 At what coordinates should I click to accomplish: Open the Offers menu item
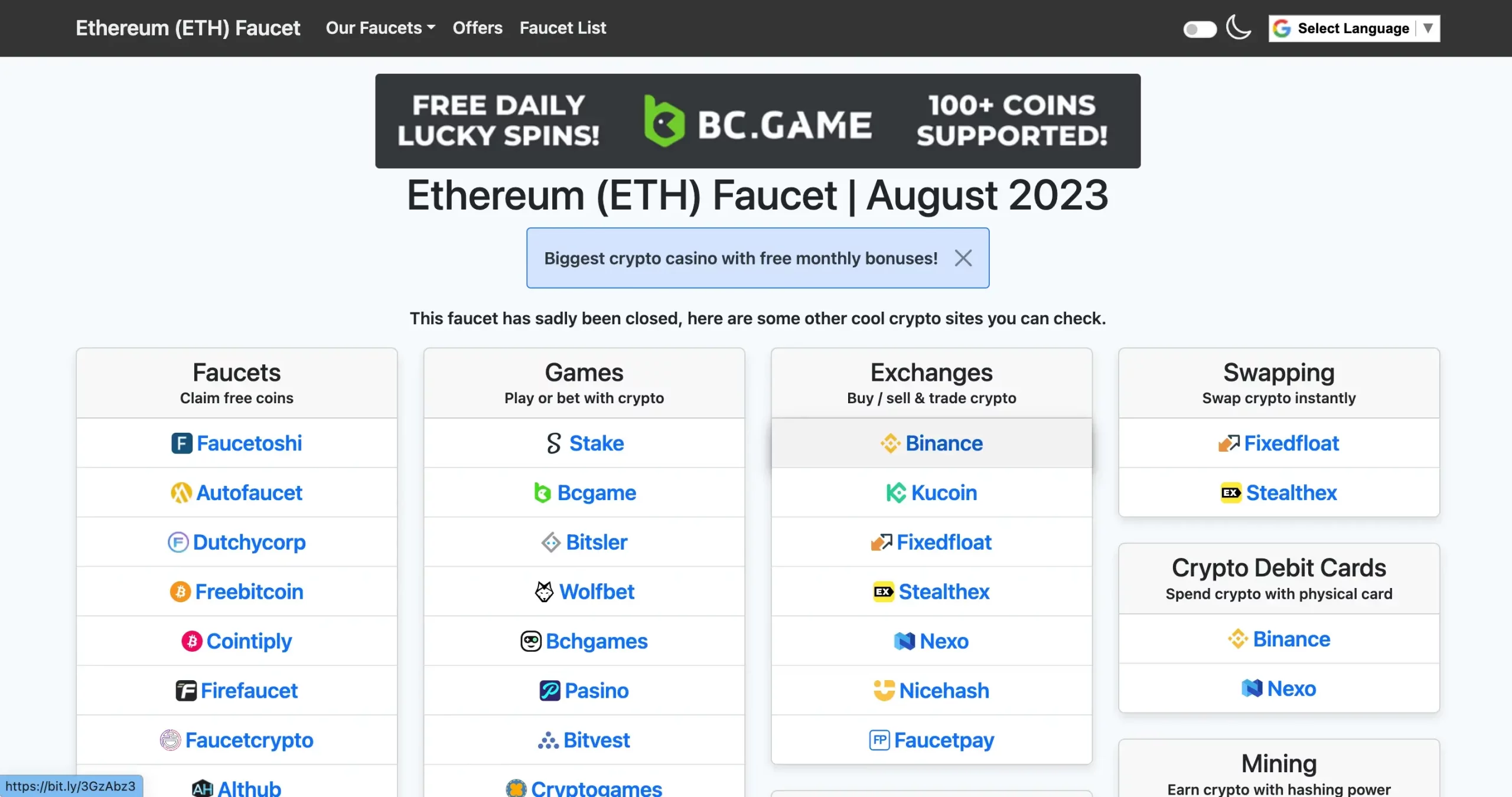[x=477, y=28]
